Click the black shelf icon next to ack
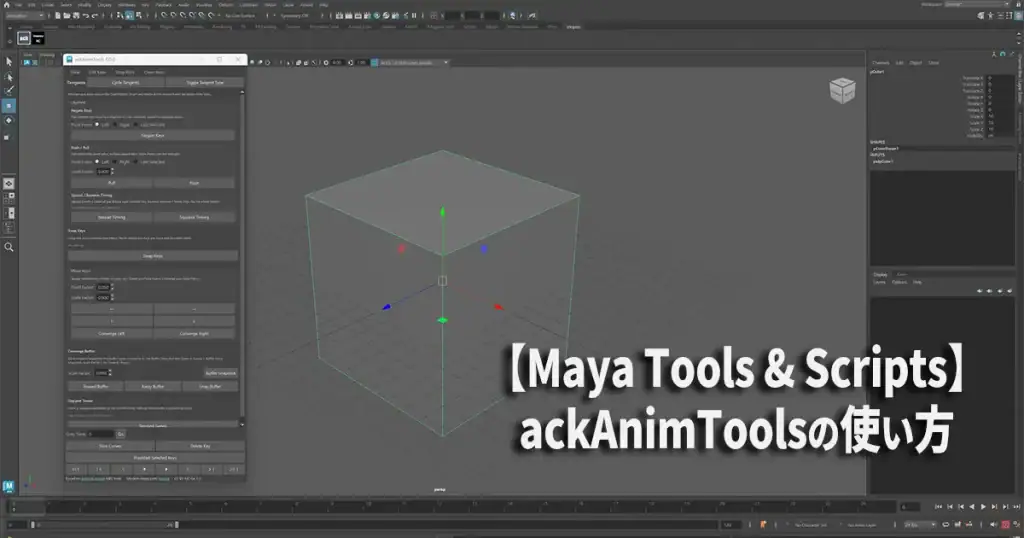The height and width of the screenshot is (538, 1024). tap(39, 39)
